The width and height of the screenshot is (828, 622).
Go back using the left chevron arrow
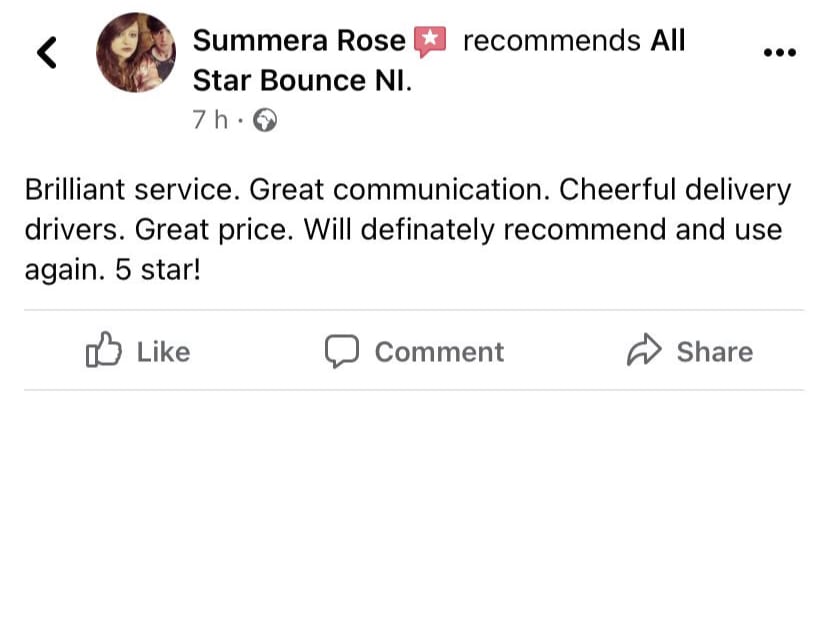(x=46, y=52)
